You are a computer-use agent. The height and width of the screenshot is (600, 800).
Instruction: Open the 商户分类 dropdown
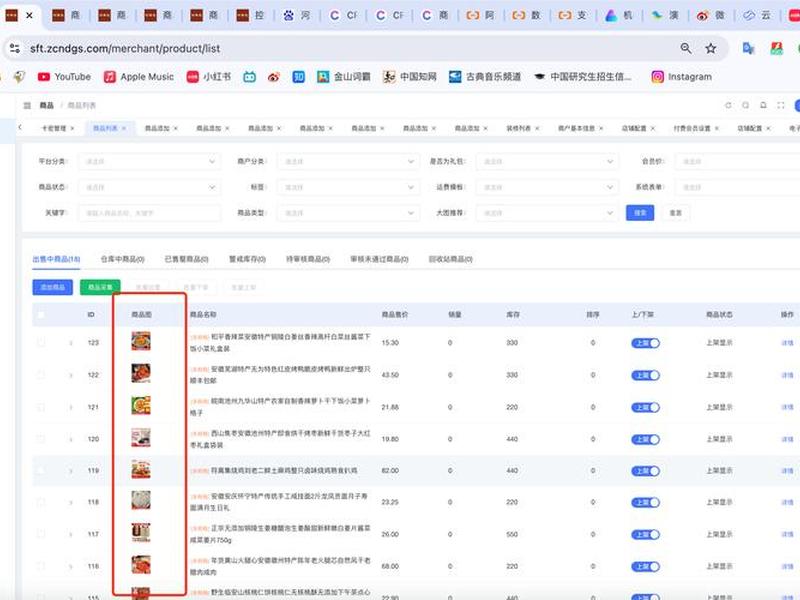click(348, 161)
